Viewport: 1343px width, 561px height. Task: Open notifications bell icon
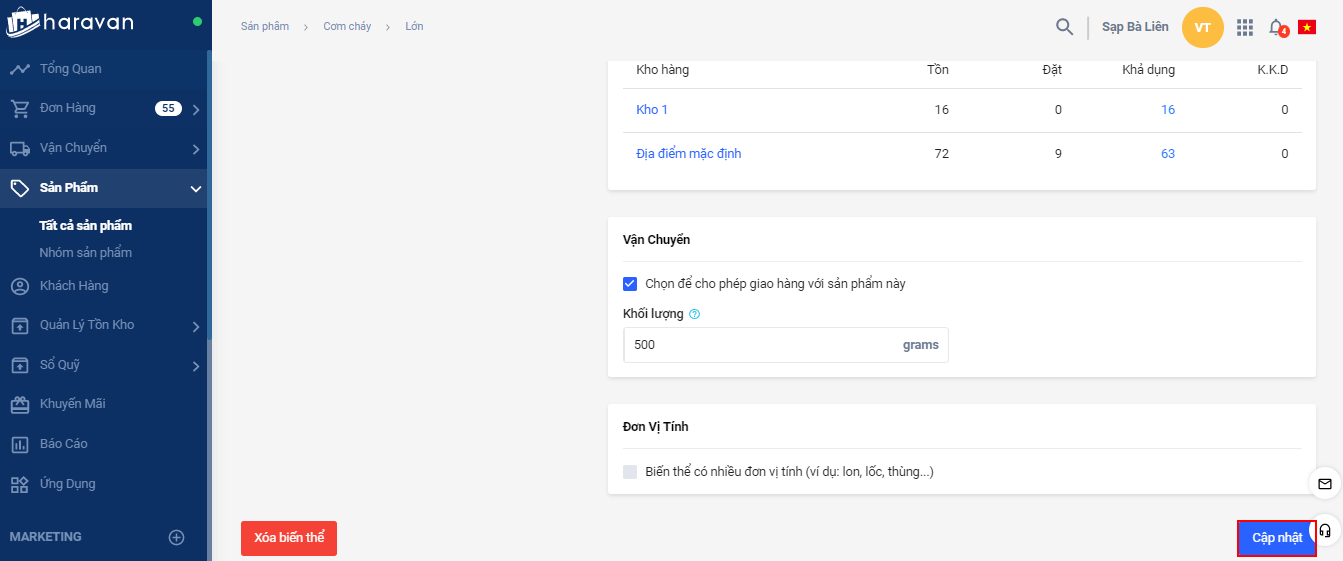(x=1277, y=27)
